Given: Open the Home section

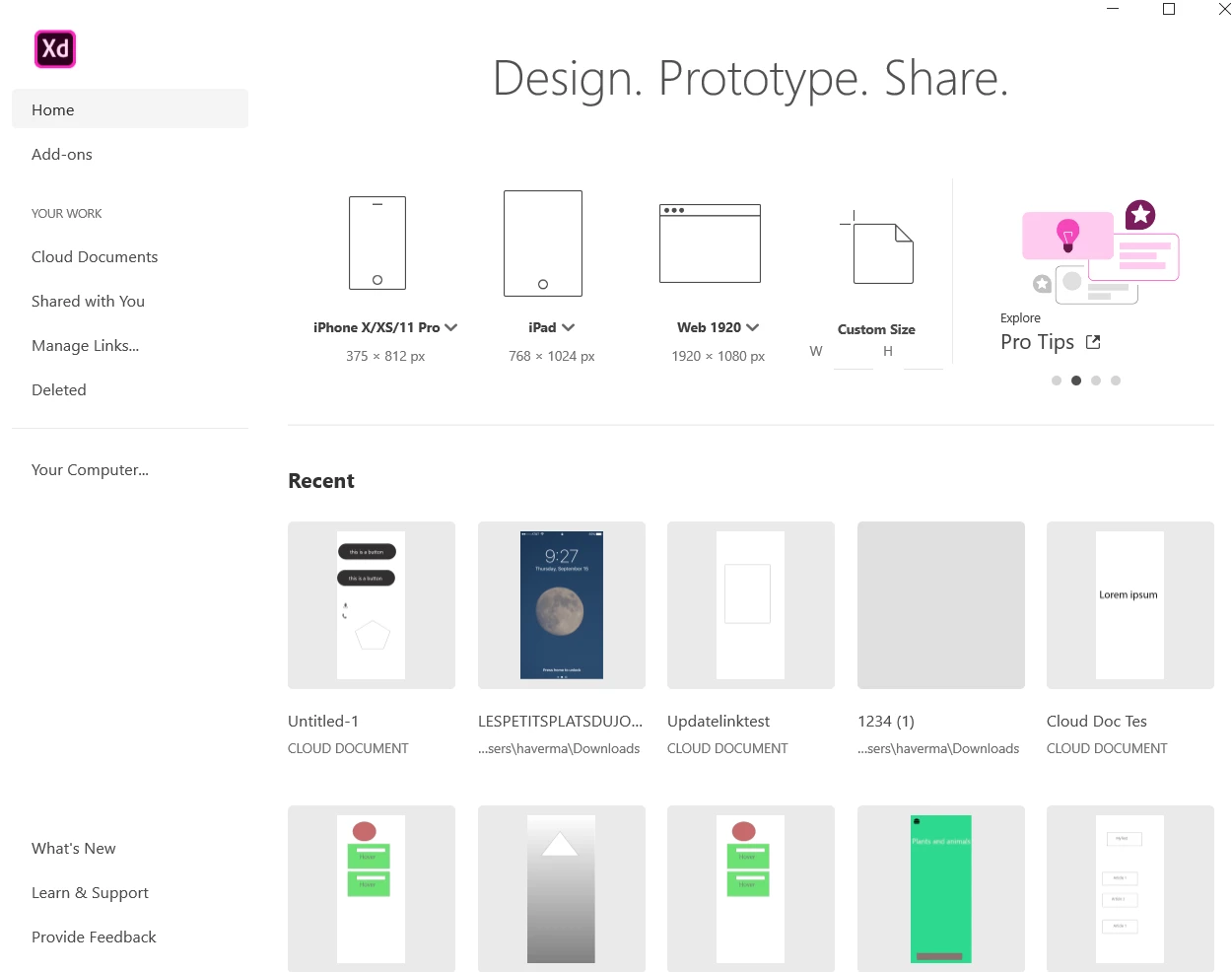Looking at the screenshot, I should 130,109.
